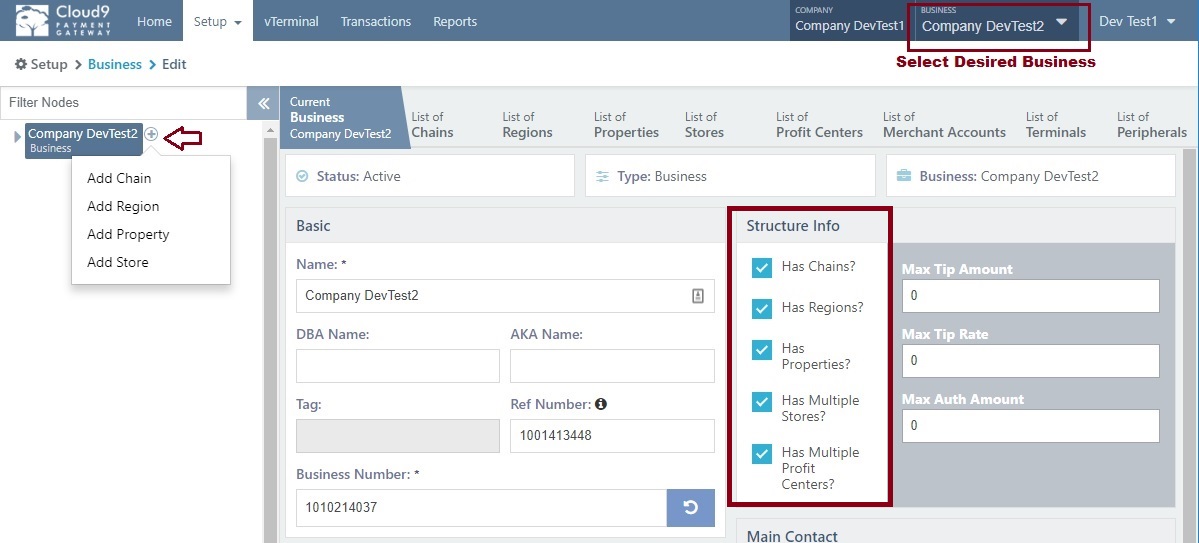Viewport: 1199px width, 543px height.
Task: Click the Business breadcrumb link
Action: (115, 64)
